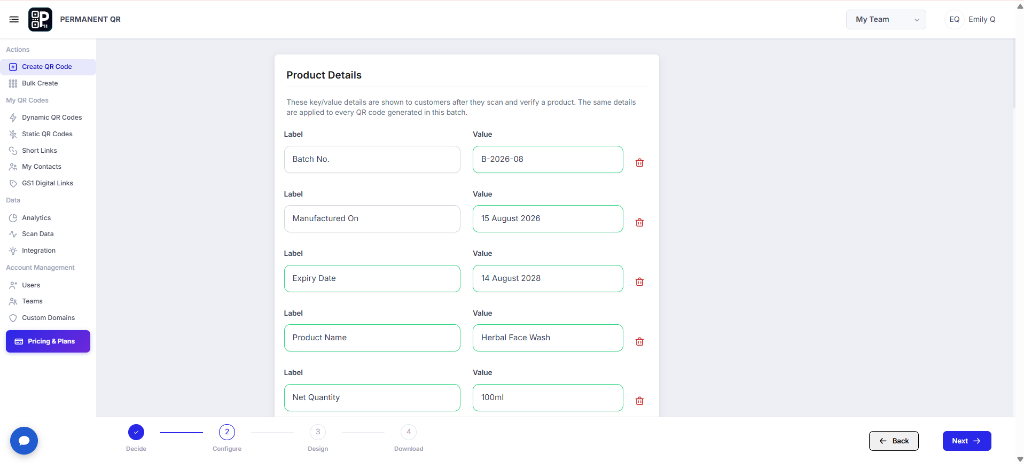Delete the Batch No. row
This screenshot has width=1024, height=464.
point(639,163)
